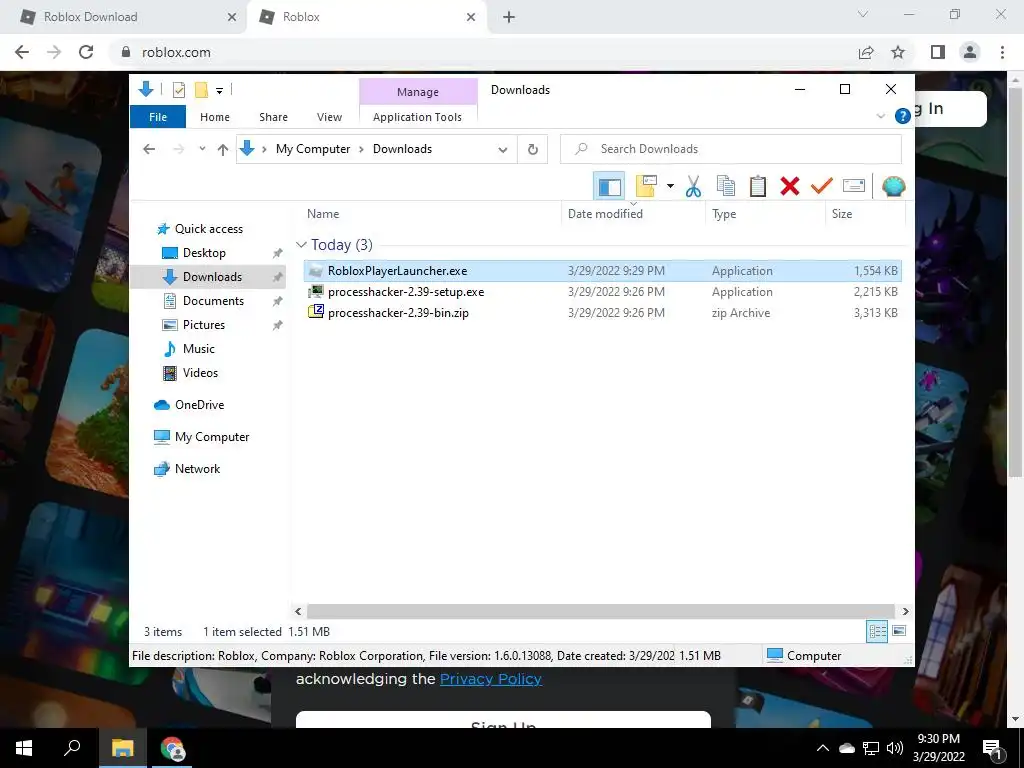Click the orange checkmark Properties icon
This screenshot has width=1024, height=768.
pos(822,186)
